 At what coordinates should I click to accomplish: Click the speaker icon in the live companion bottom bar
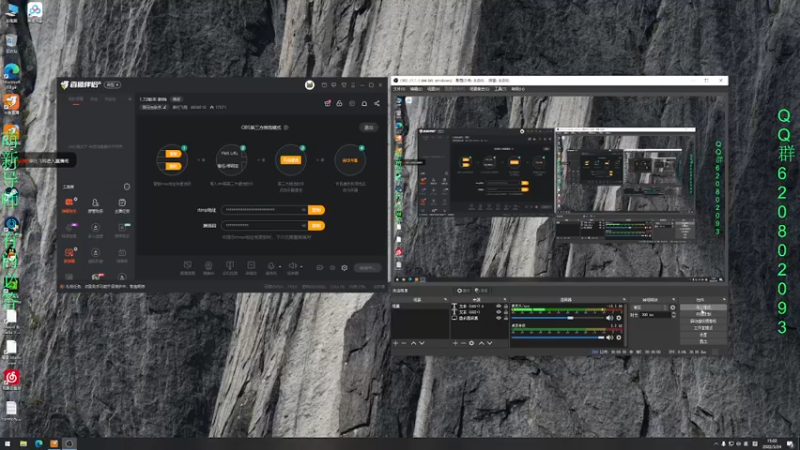[x=293, y=265]
